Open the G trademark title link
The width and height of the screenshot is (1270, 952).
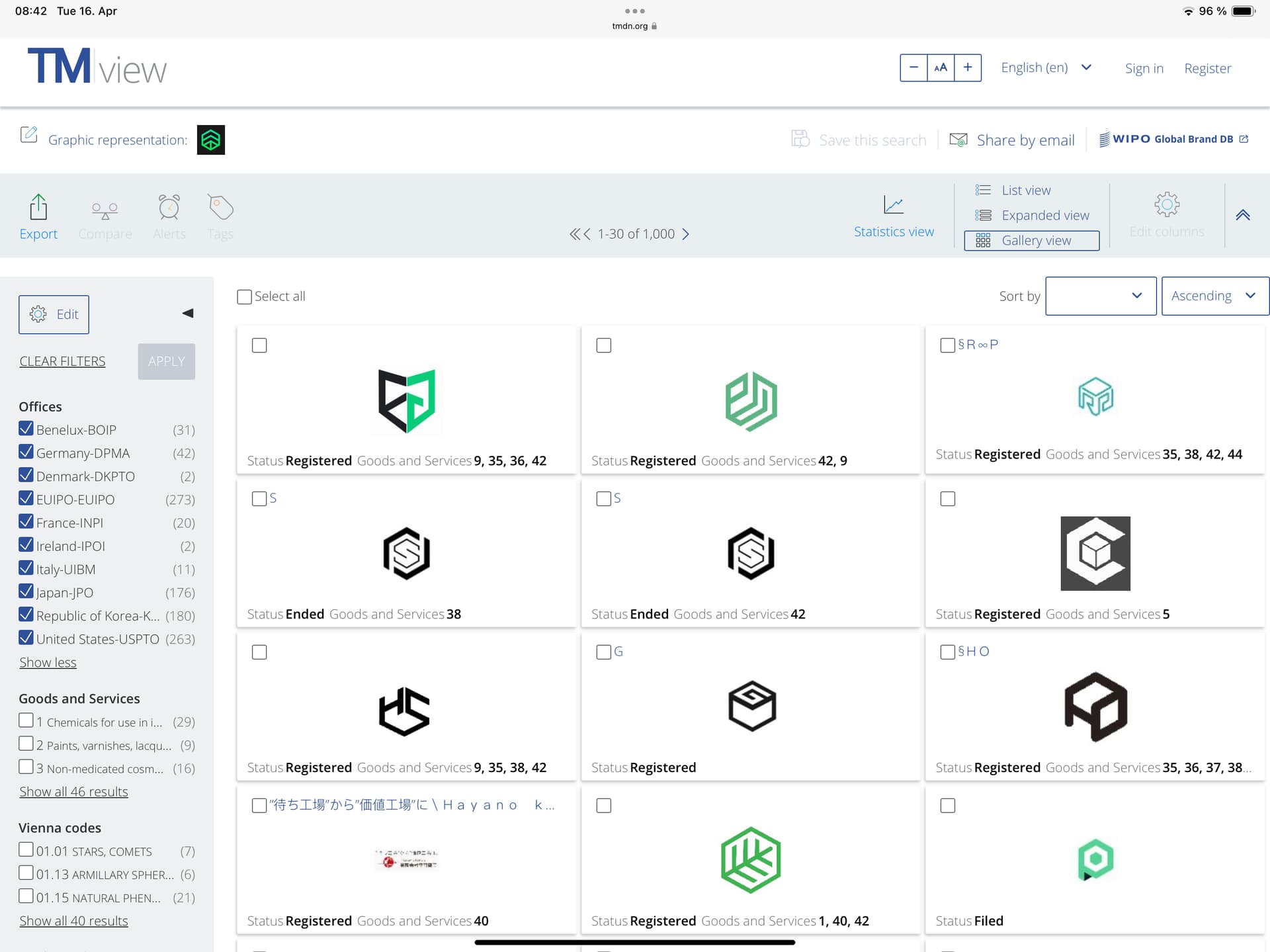(618, 652)
